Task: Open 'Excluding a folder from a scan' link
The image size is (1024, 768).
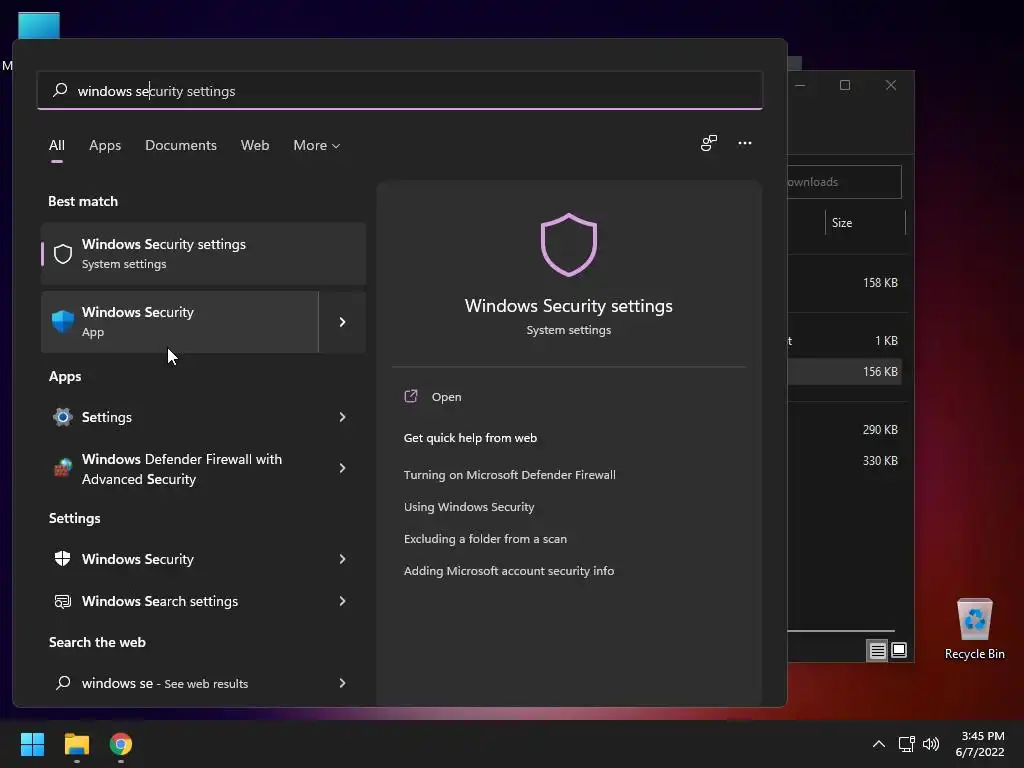Action: (x=485, y=539)
